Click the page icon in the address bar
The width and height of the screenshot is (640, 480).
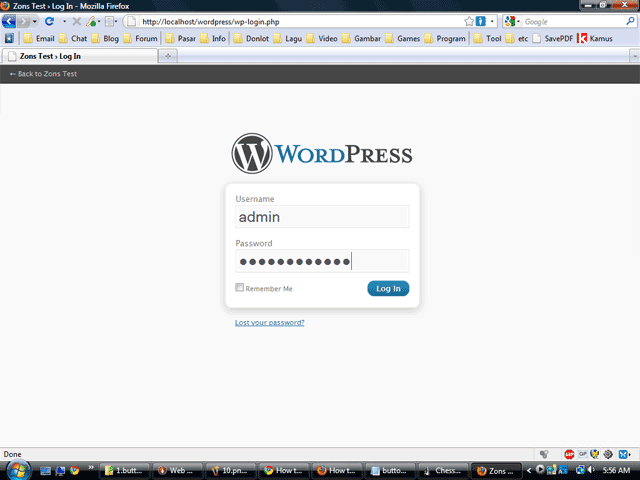click(131, 21)
